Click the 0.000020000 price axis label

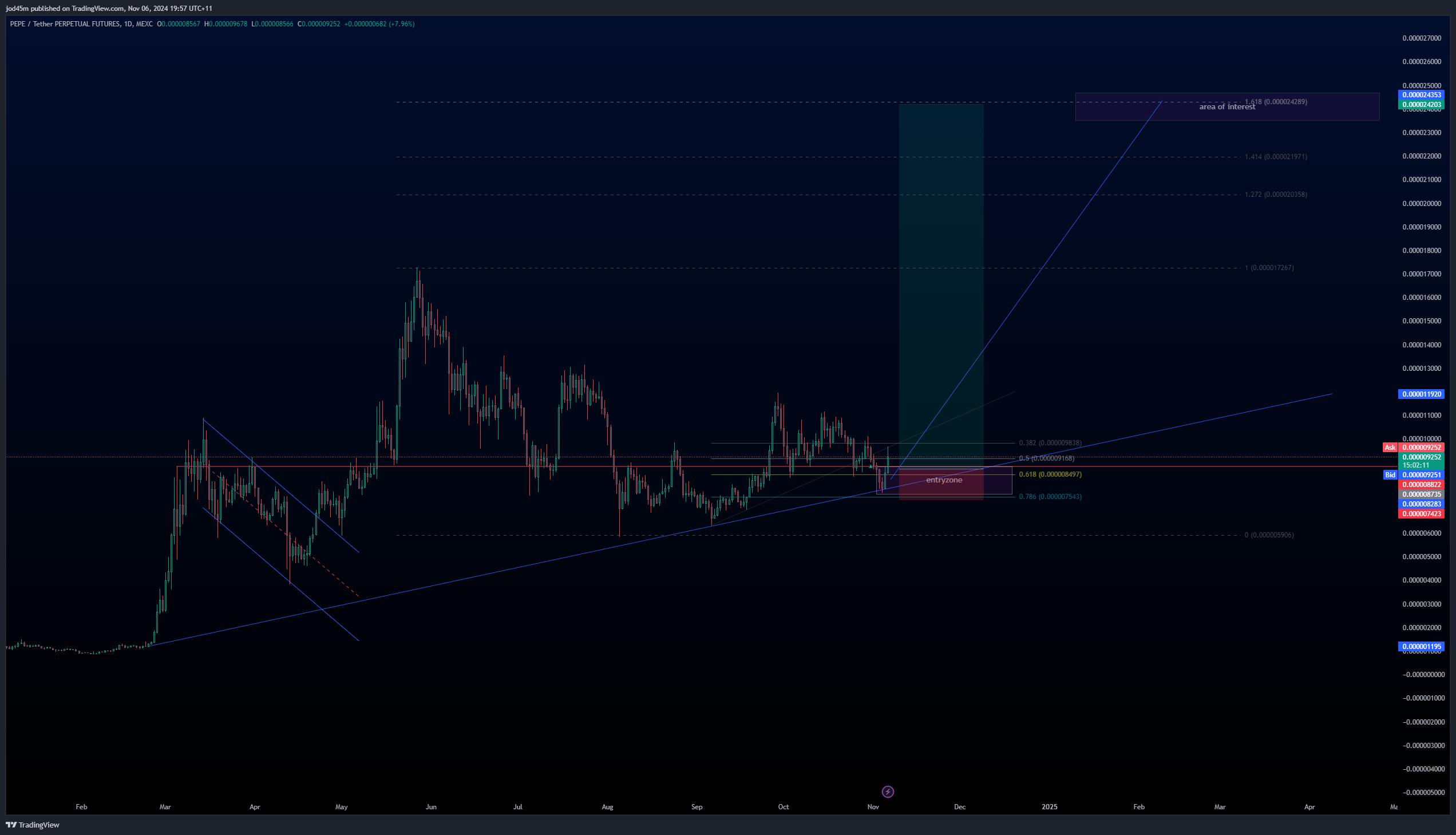[1422, 204]
